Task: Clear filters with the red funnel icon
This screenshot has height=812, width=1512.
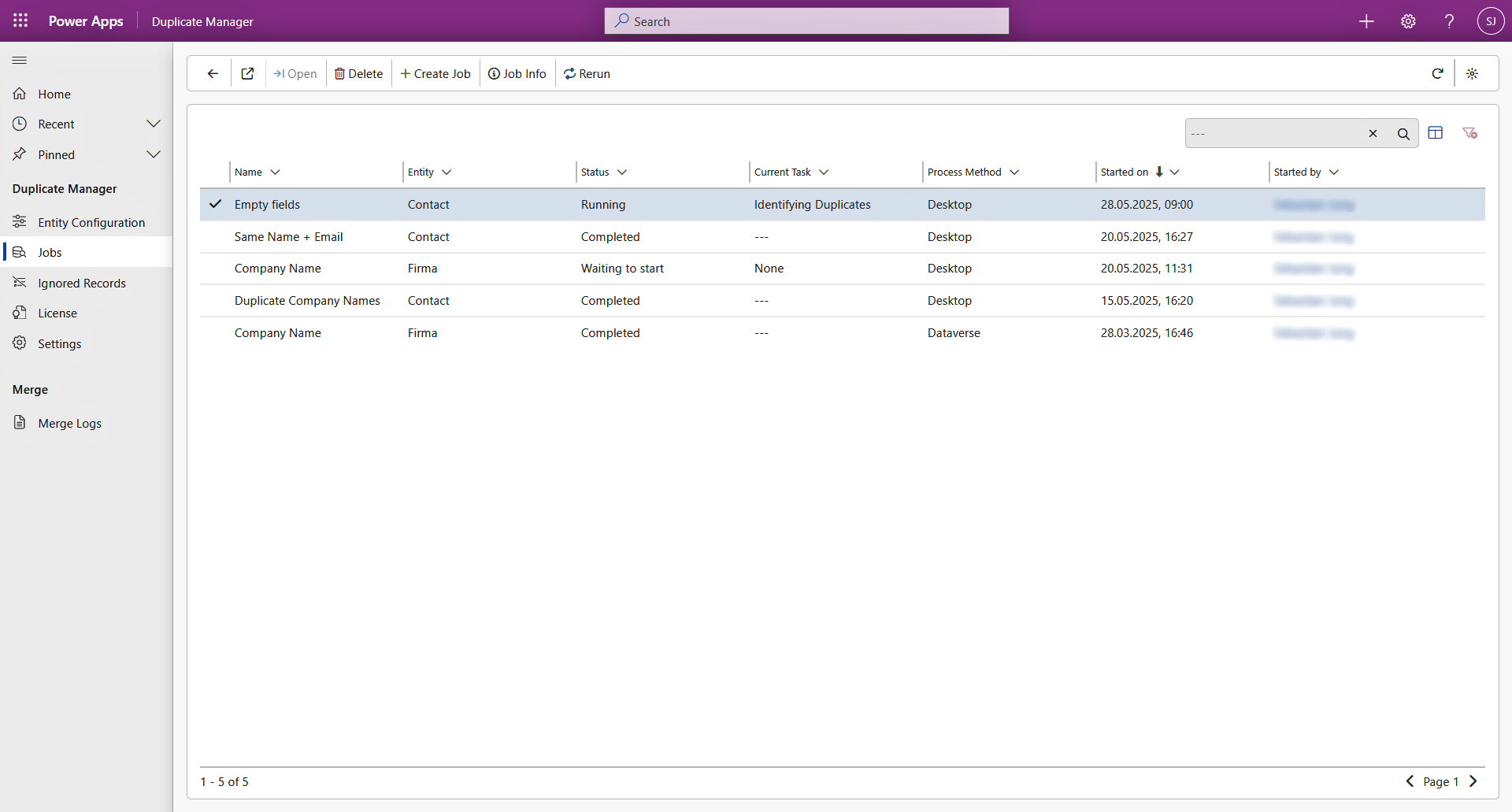Action: pyautogui.click(x=1469, y=133)
